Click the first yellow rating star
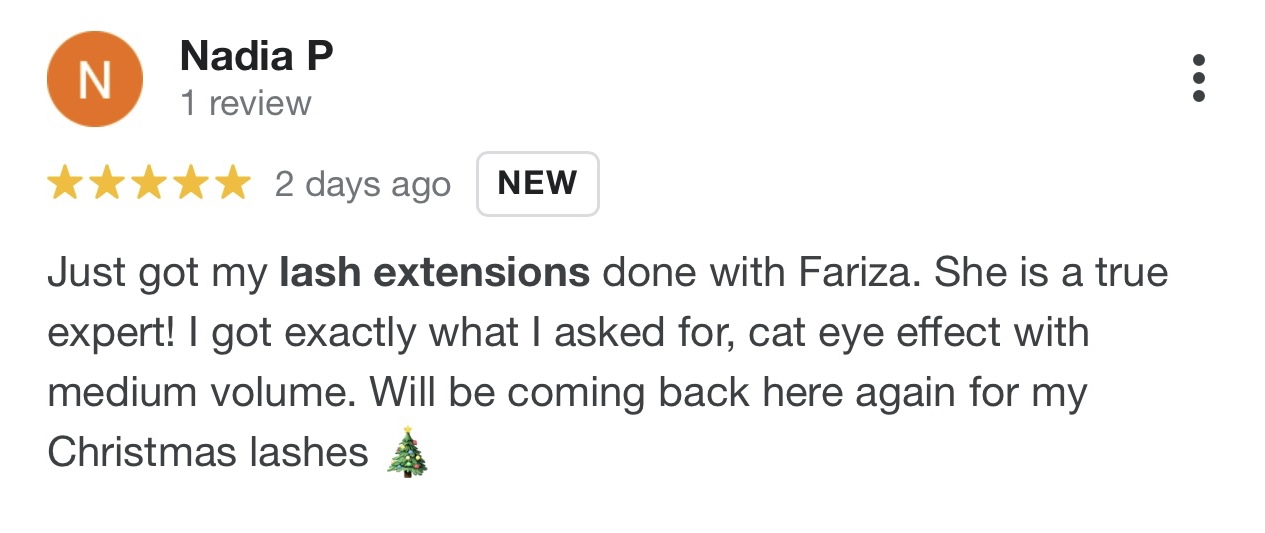The image size is (1265, 533). pyautogui.click(x=65, y=184)
